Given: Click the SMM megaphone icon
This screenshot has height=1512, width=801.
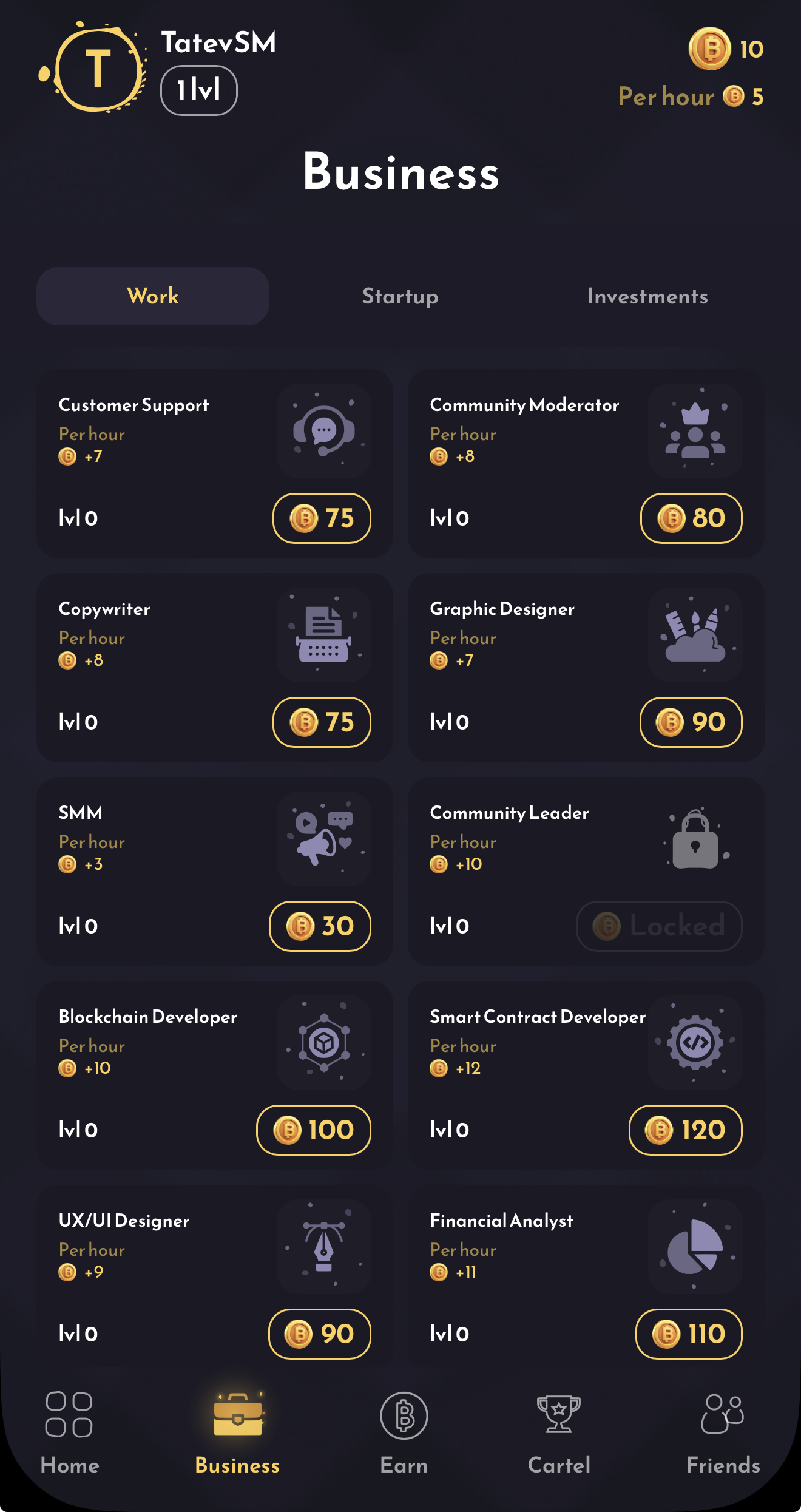Looking at the screenshot, I should pyautogui.click(x=324, y=837).
